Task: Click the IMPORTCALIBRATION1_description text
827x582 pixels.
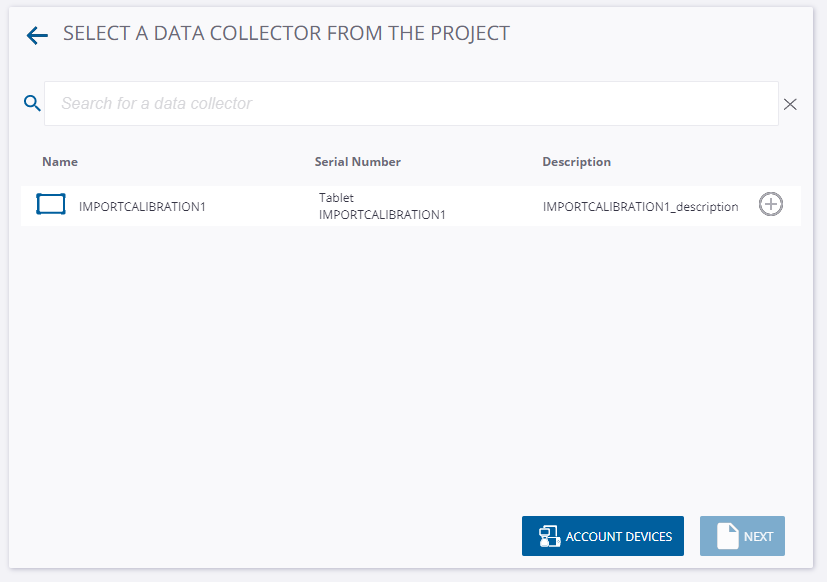Action: click(x=640, y=206)
